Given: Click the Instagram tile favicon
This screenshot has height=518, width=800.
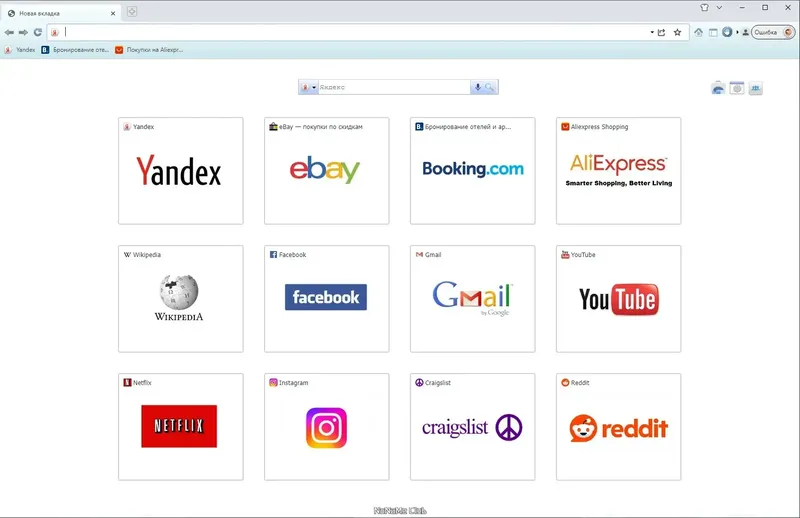Looking at the screenshot, I should coord(273,383).
